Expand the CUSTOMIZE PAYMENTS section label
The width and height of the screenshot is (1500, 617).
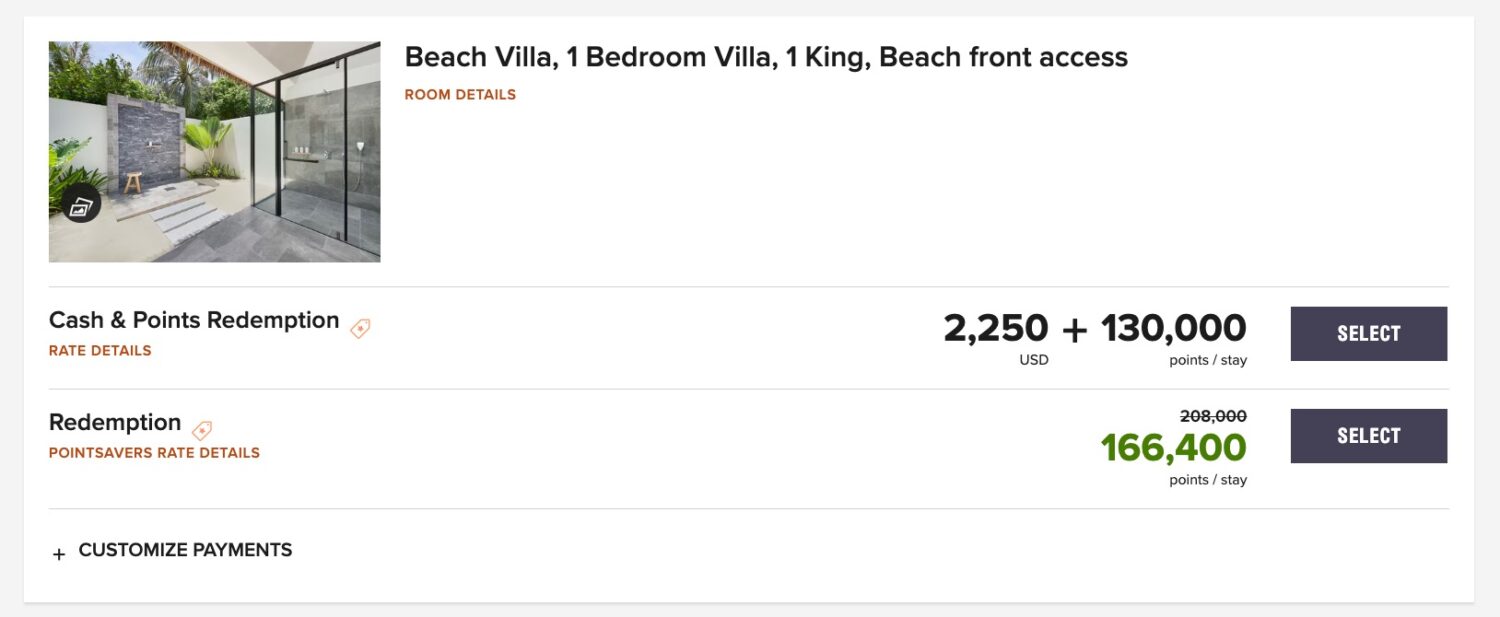click(x=185, y=550)
